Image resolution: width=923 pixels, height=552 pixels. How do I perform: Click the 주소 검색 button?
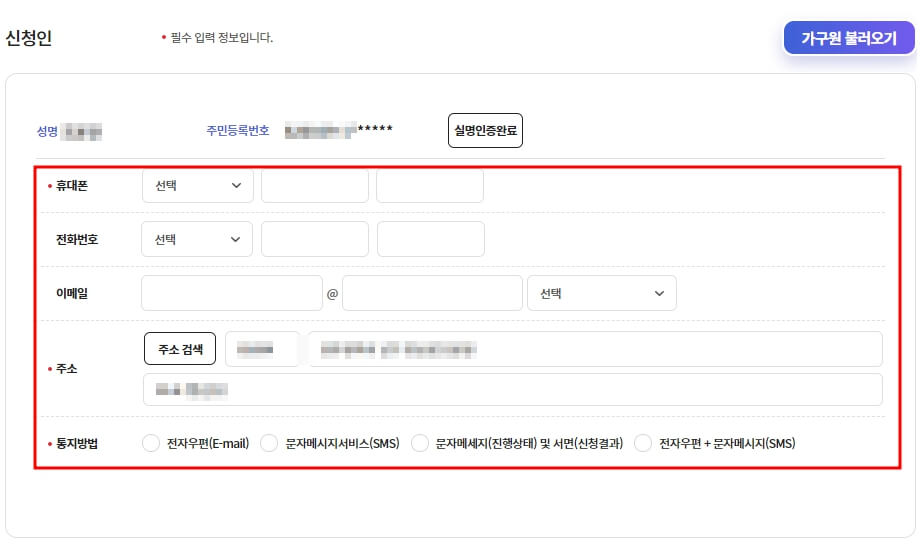(180, 349)
